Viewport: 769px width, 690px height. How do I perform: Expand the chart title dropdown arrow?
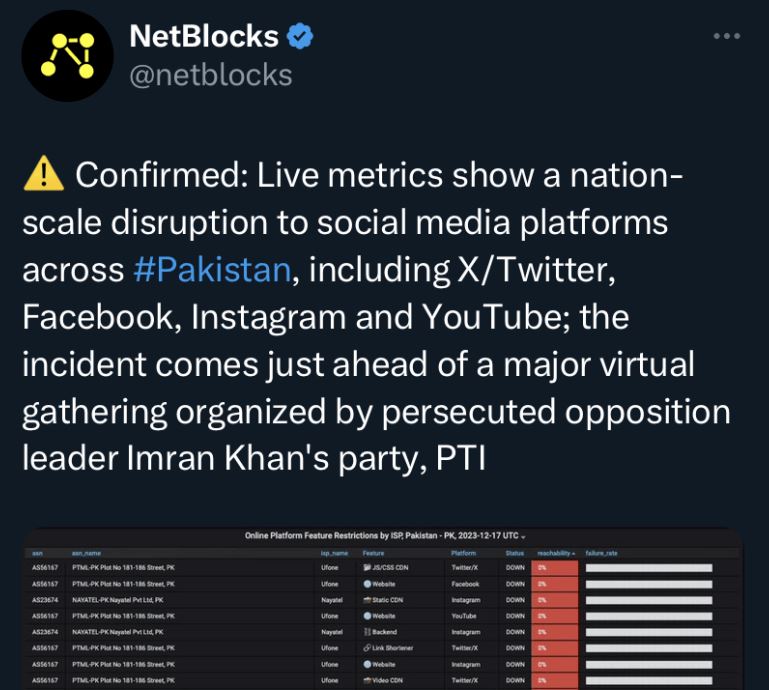coord(522,537)
